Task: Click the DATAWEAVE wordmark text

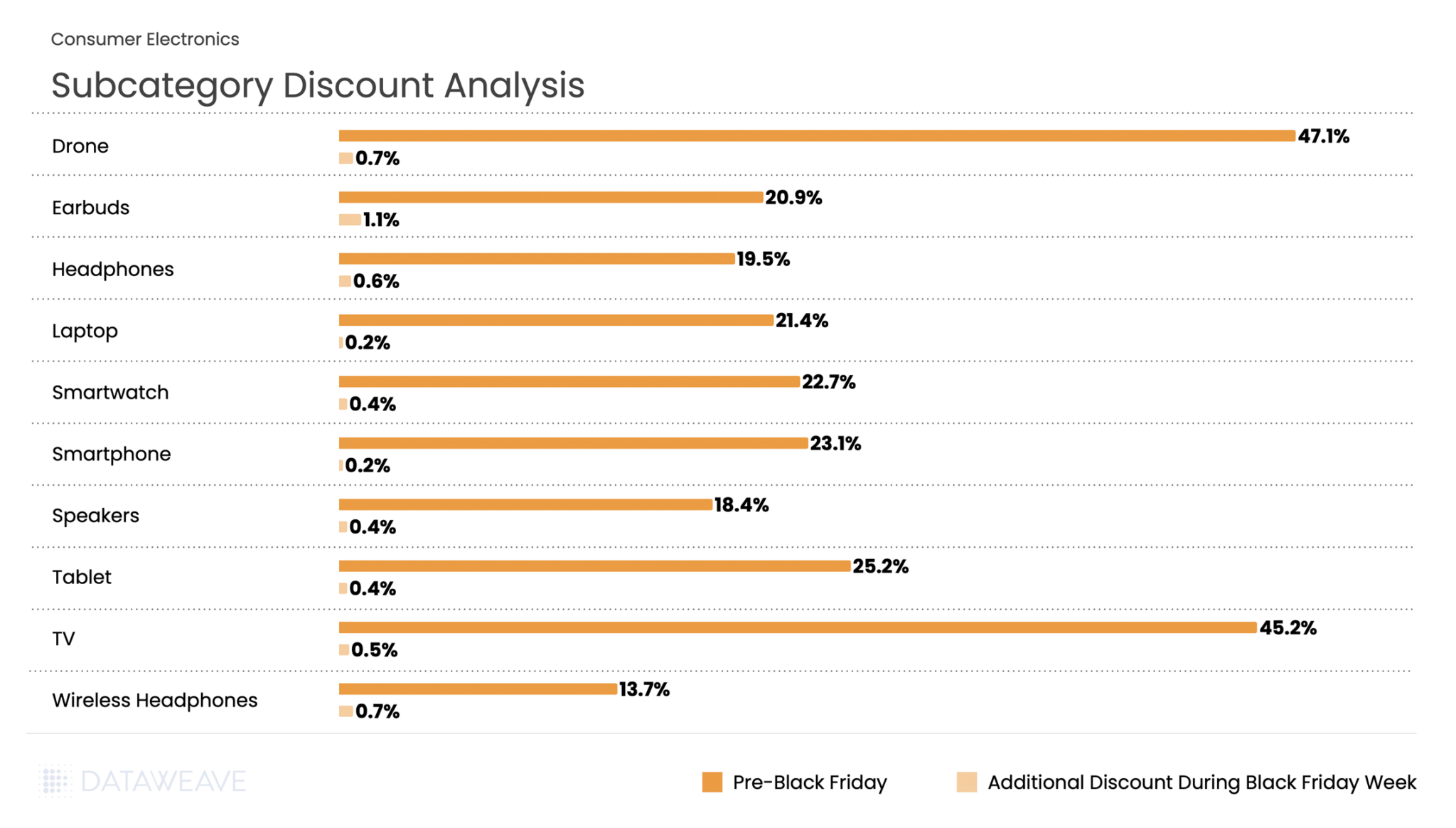Action: pos(164,781)
